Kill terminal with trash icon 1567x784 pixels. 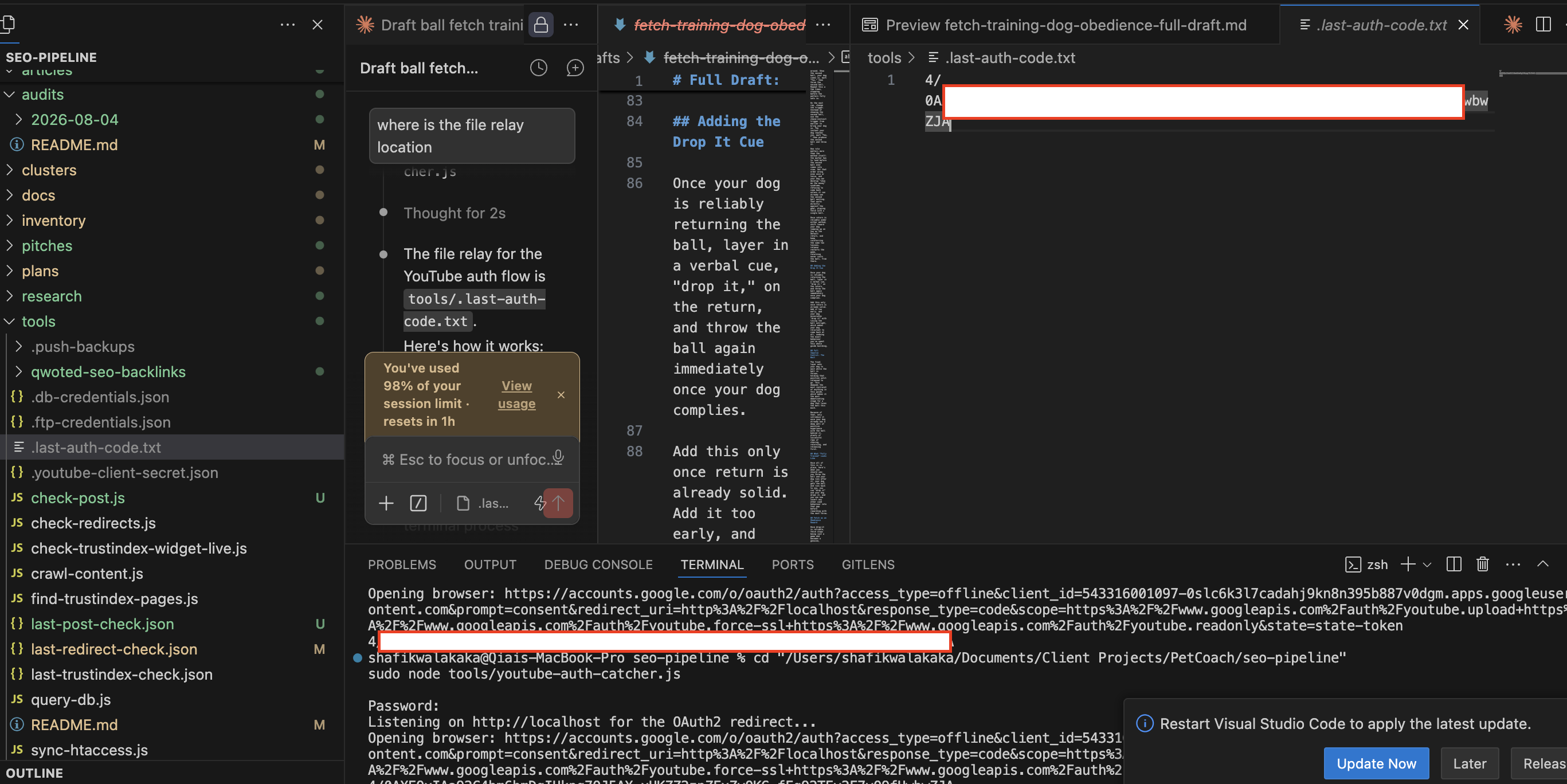point(1483,565)
